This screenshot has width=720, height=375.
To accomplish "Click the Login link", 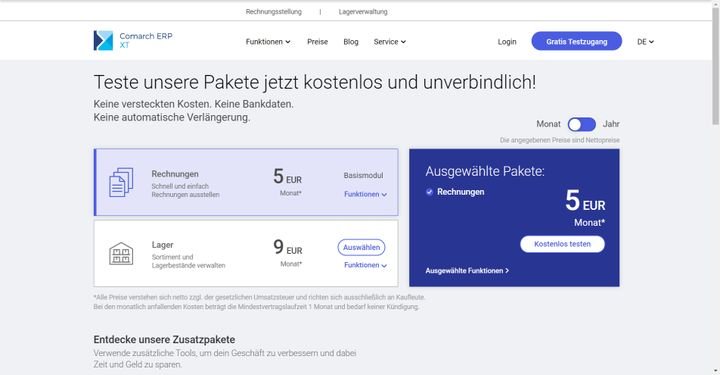I will (x=507, y=42).
